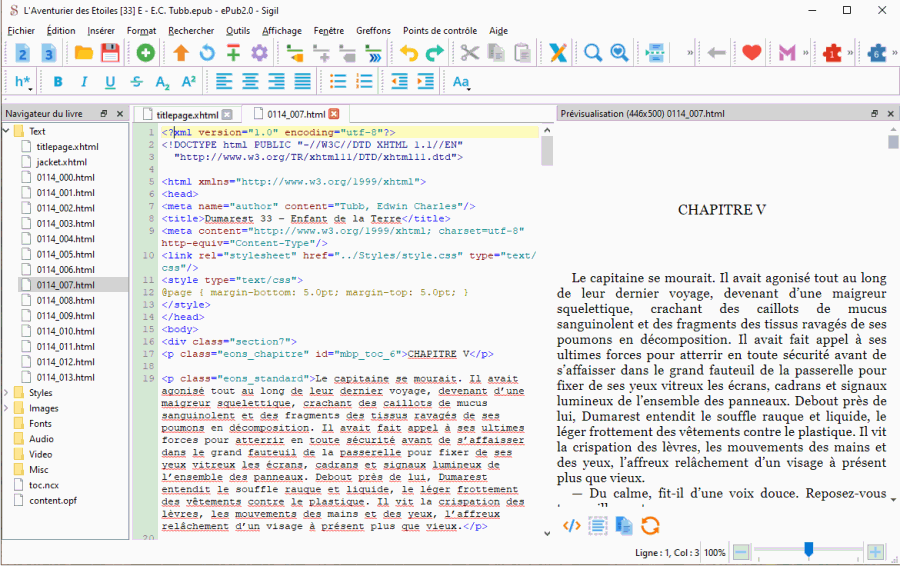Collapse the Text folder in book browser
900x566 pixels.
(x=6, y=131)
